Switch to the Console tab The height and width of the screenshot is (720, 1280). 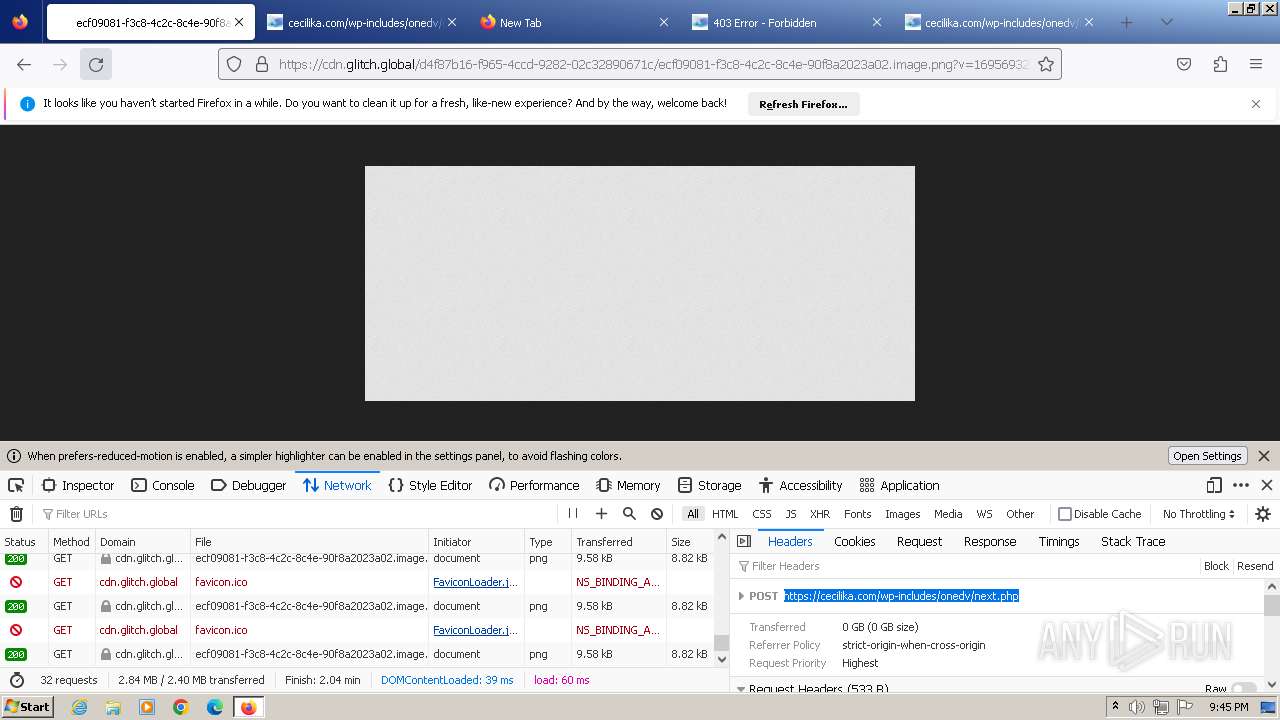click(163, 485)
